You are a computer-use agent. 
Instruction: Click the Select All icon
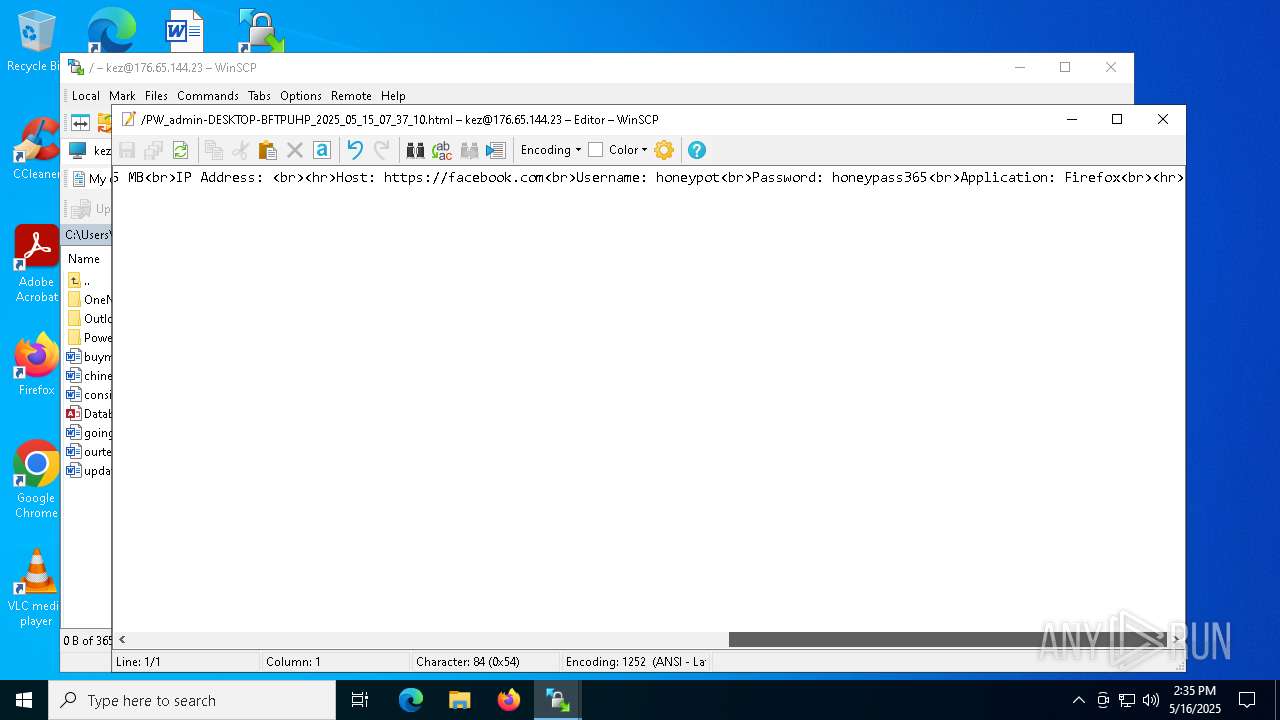click(x=321, y=150)
